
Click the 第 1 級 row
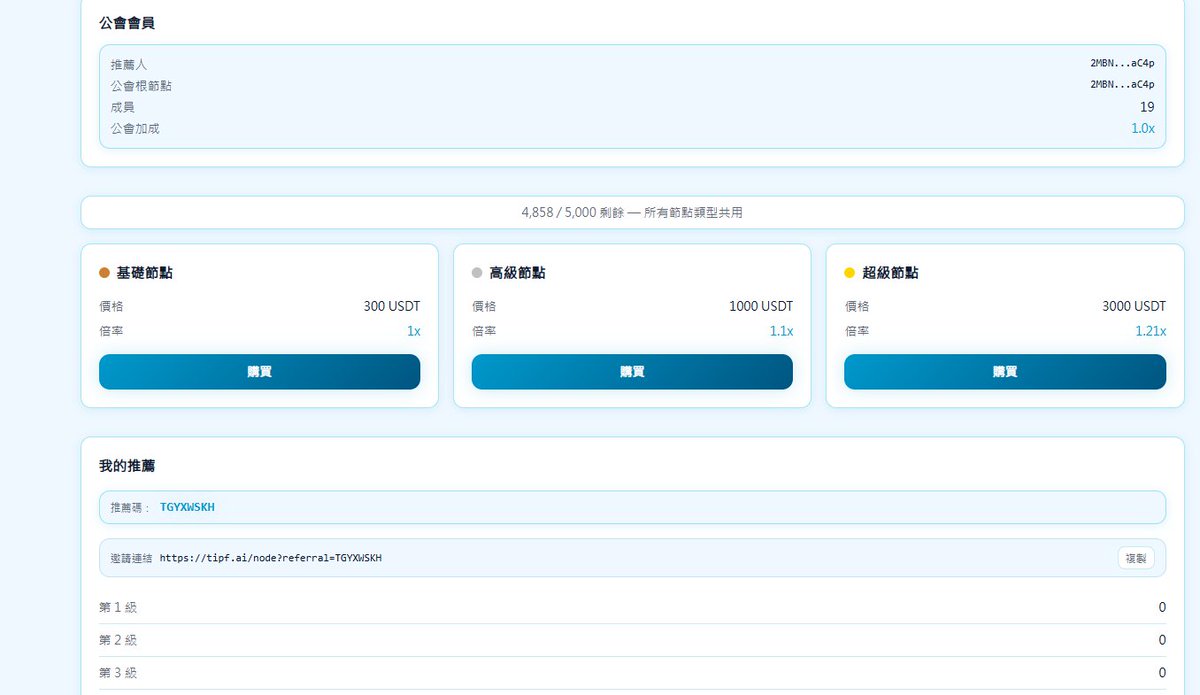(632, 607)
